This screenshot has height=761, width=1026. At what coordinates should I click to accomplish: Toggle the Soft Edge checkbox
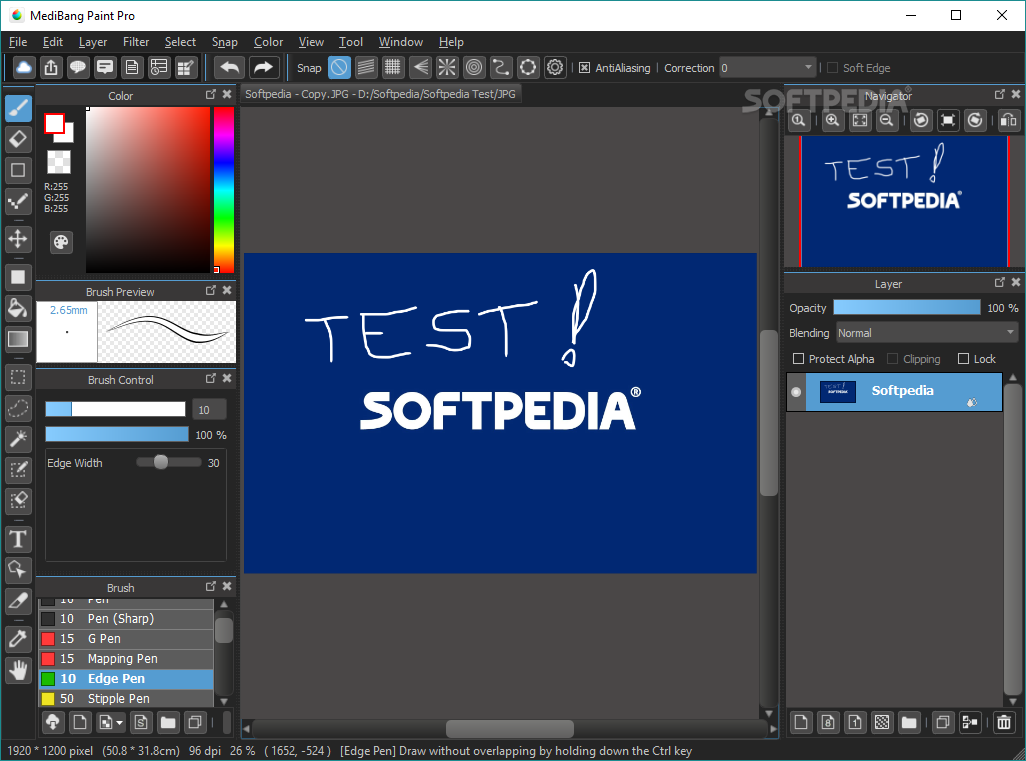tap(832, 68)
